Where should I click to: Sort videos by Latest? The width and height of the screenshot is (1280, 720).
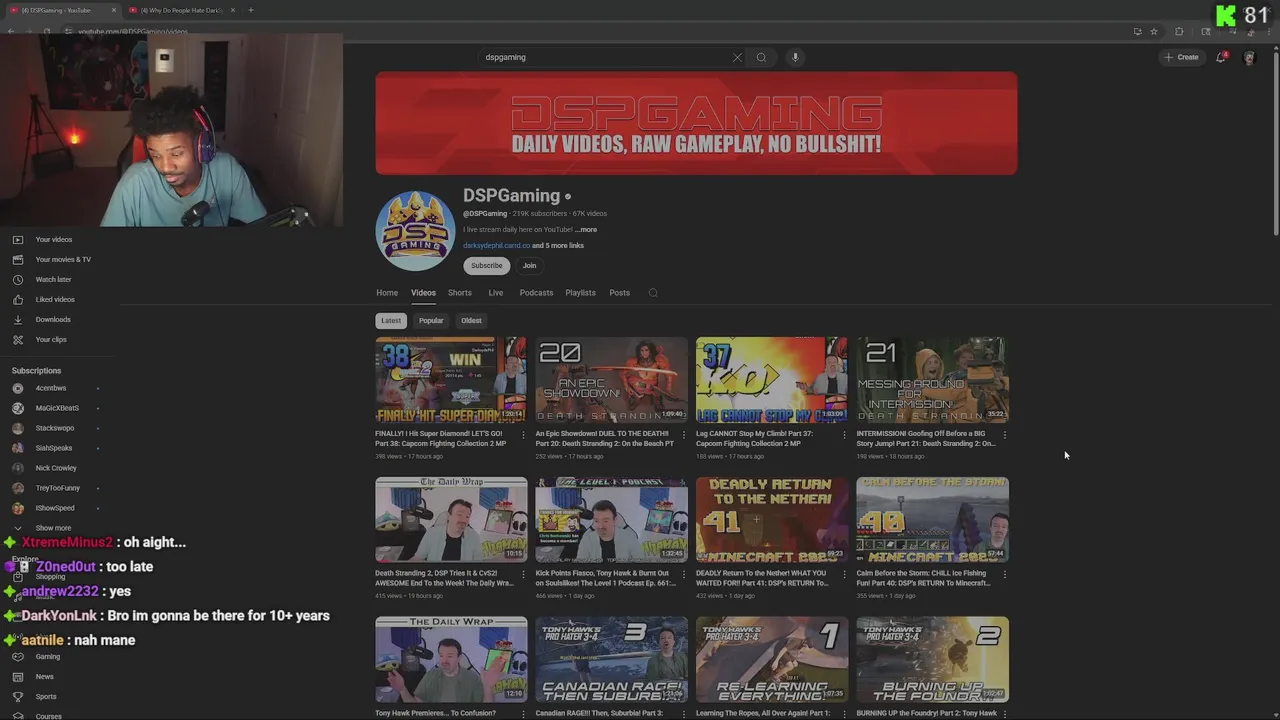click(x=391, y=321)
